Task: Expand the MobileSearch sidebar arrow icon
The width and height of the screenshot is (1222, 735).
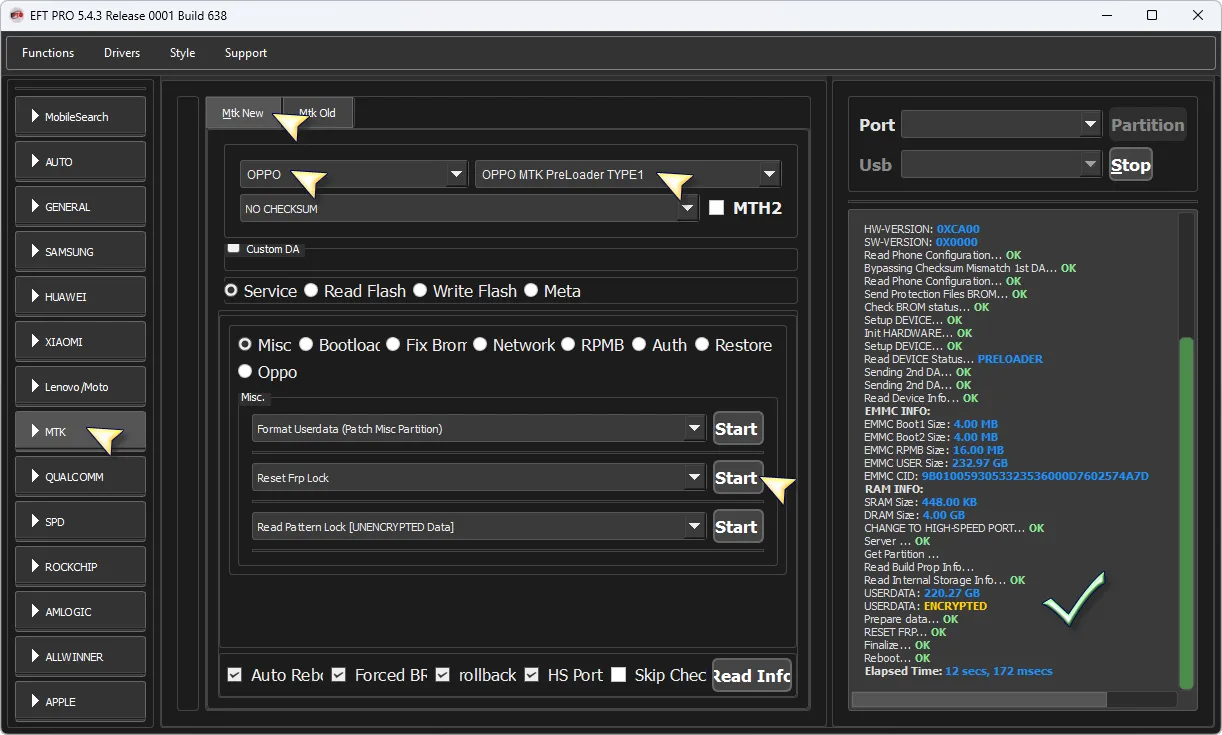Action: (x=35, y=117)
